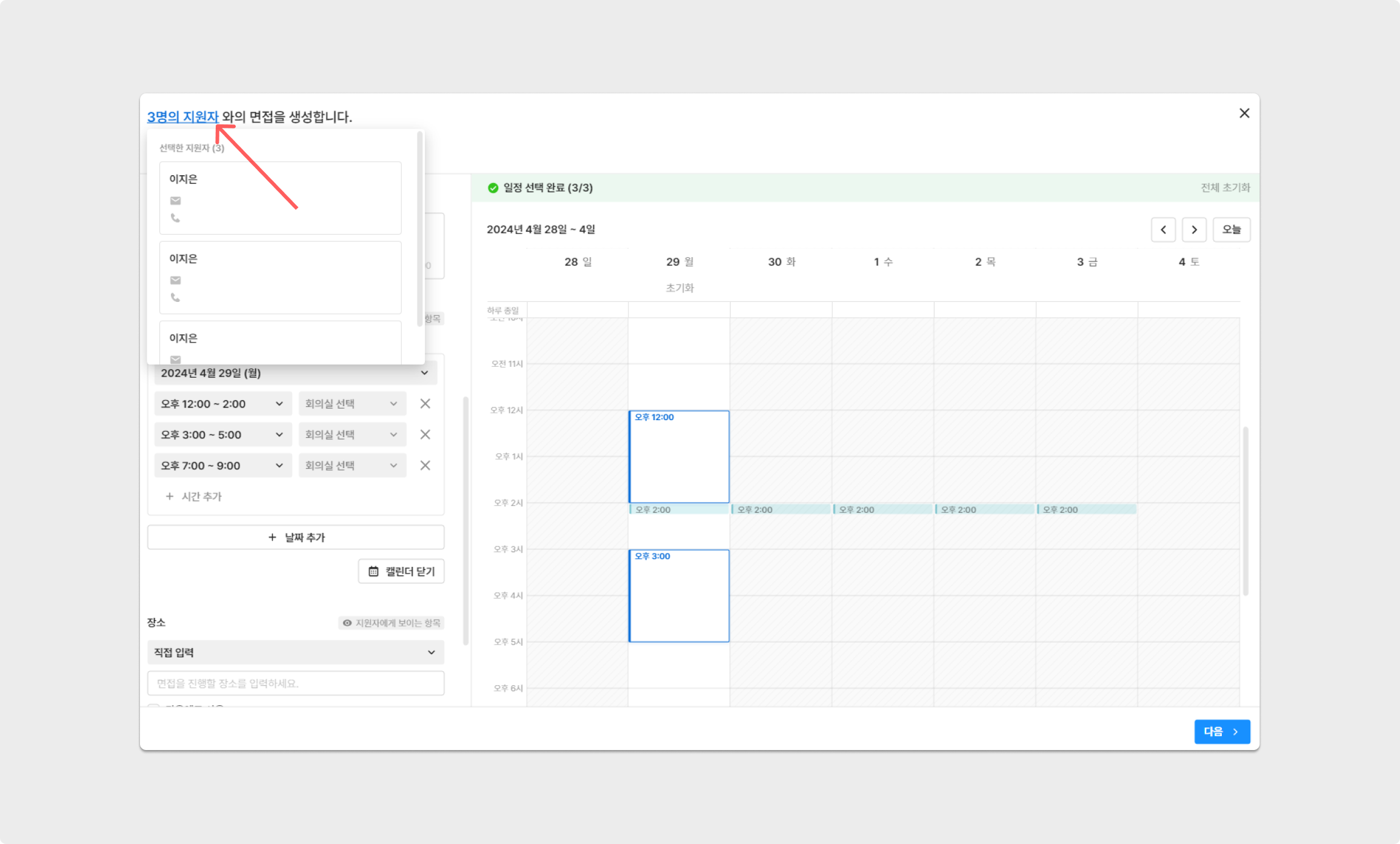Click the email icon under first 이지은
The width and height of the screenshot is (1400, 844).
point(175,201)
